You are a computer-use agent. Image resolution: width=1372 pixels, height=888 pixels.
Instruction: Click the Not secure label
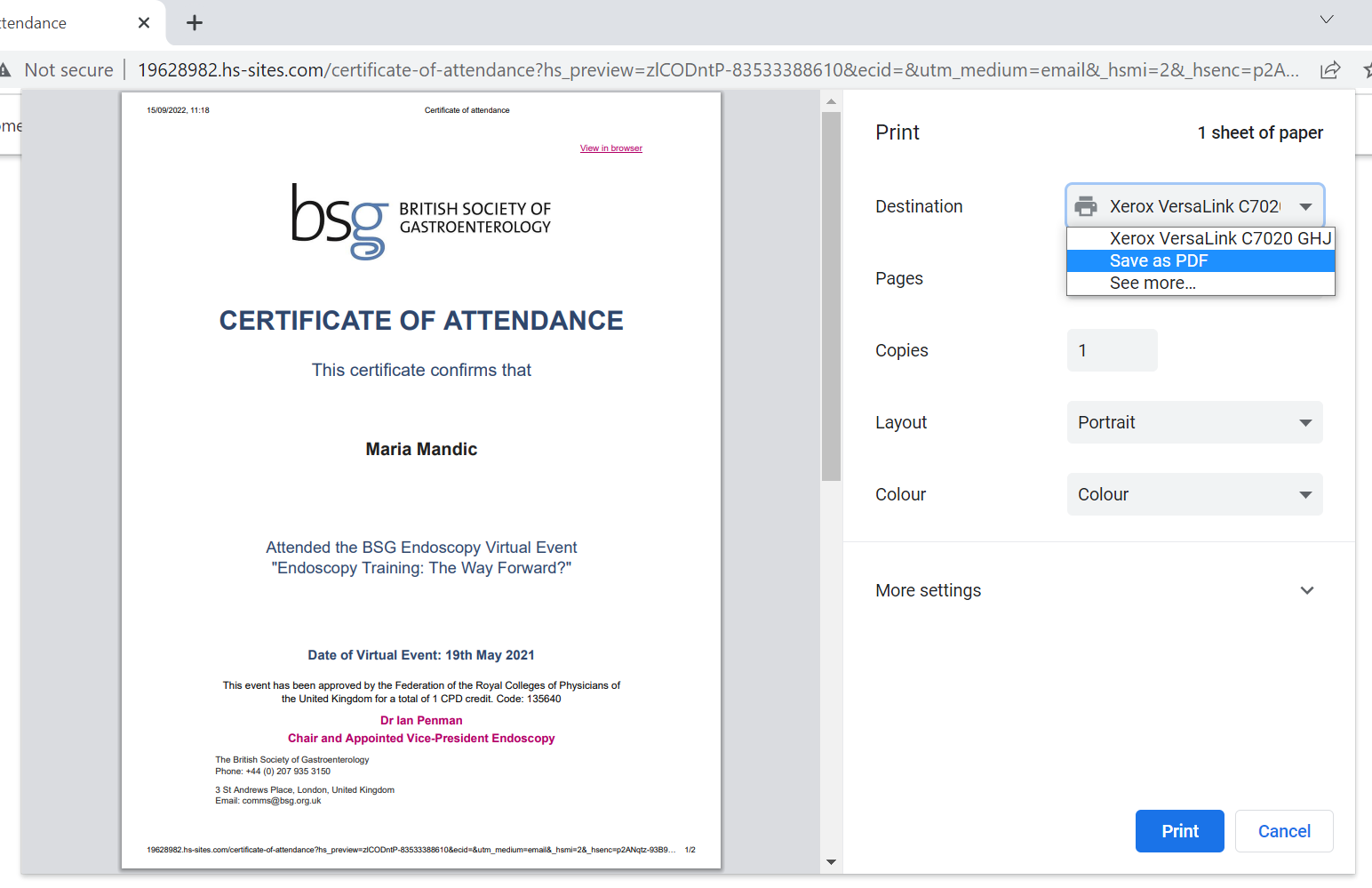pyautogui.click(x=69, y=70)
